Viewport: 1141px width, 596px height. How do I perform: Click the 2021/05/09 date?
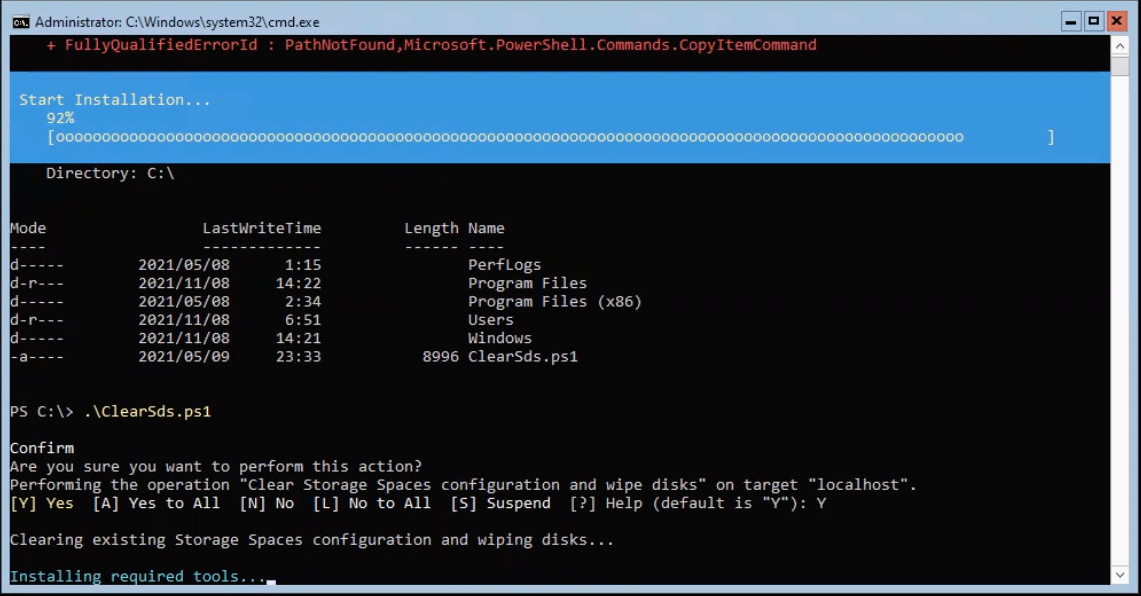click(183, 357)
